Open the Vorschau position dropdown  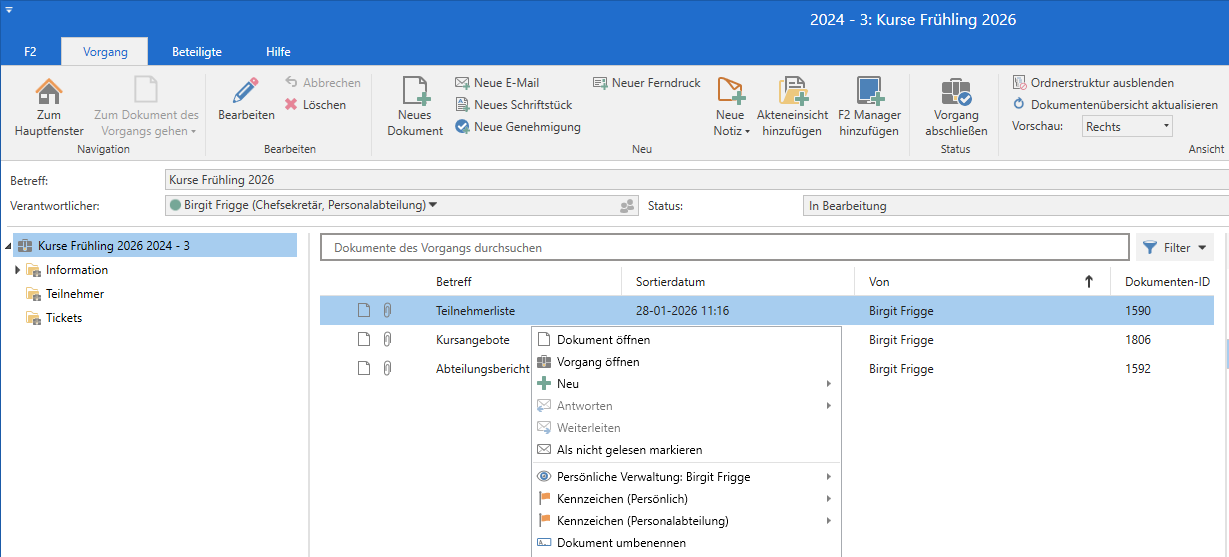point(1166,127)
